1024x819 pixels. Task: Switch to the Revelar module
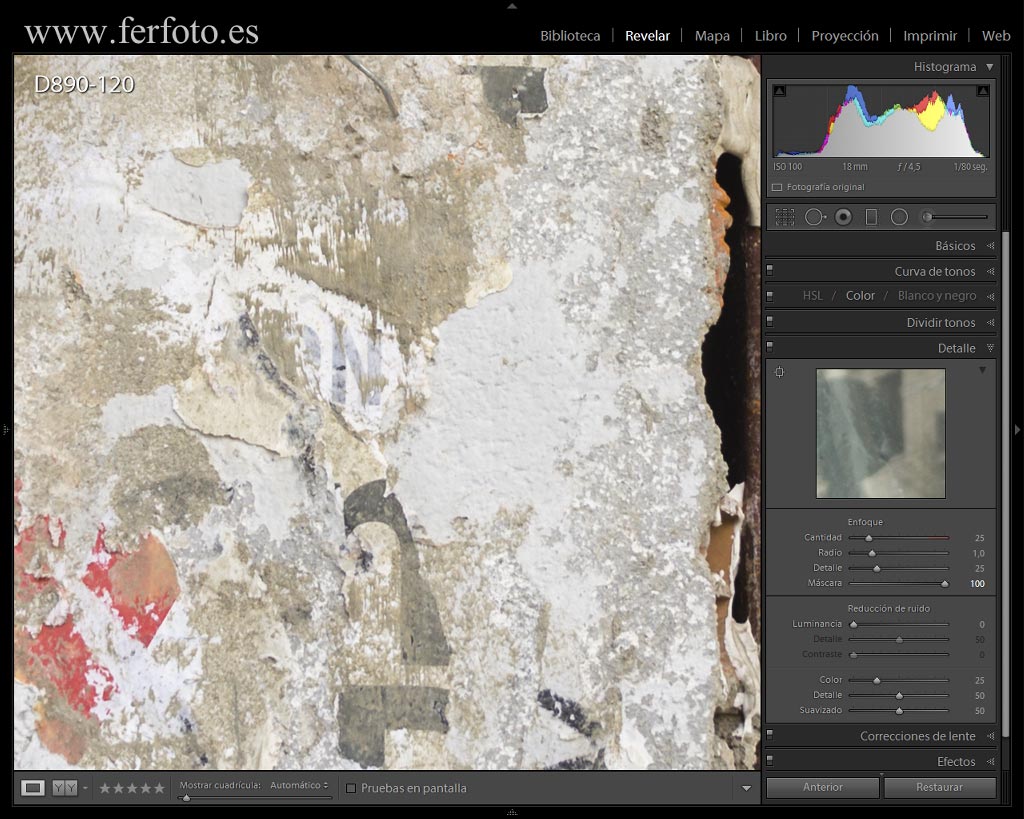point(647,36)
